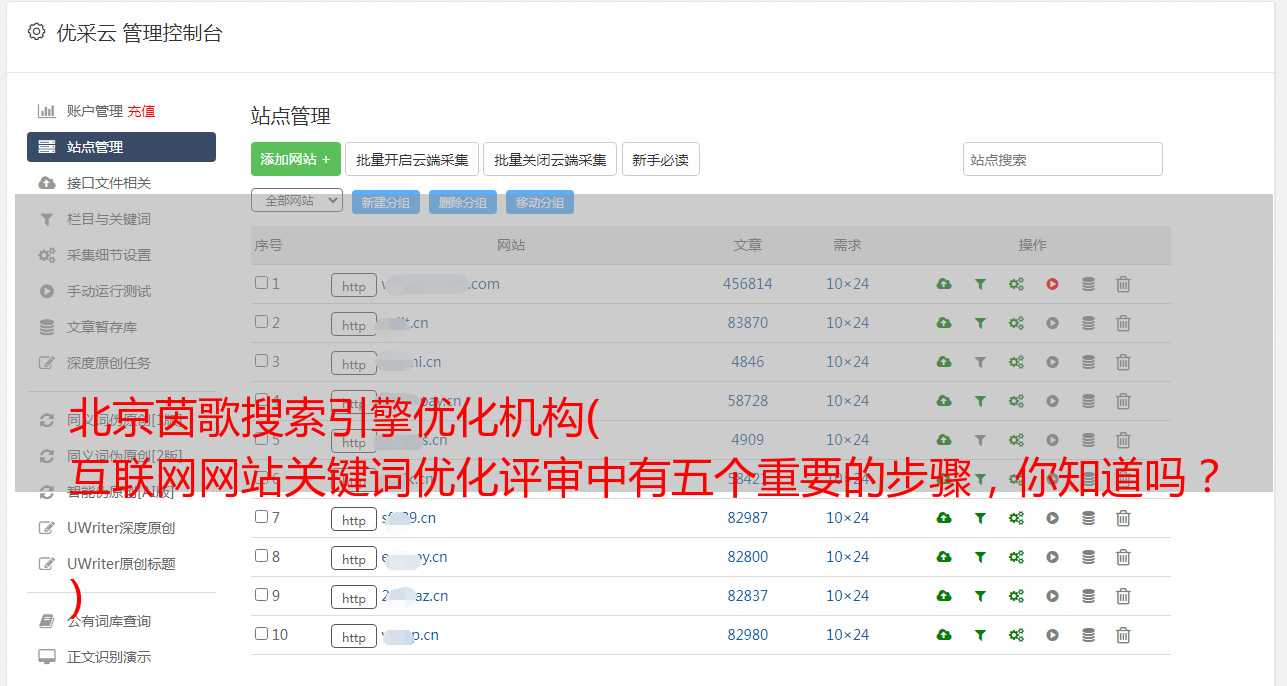The height and width of the screenshot is (686, 1287).
Task: Select 站点管理 in the sidebar
Action: point(121,147)
